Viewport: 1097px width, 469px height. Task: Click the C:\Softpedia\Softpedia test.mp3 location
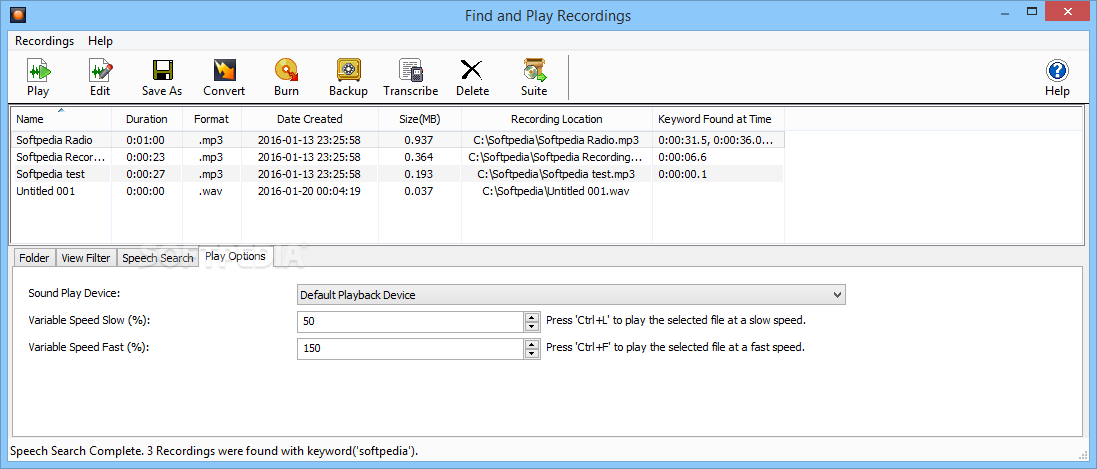(x=556, y=174)
